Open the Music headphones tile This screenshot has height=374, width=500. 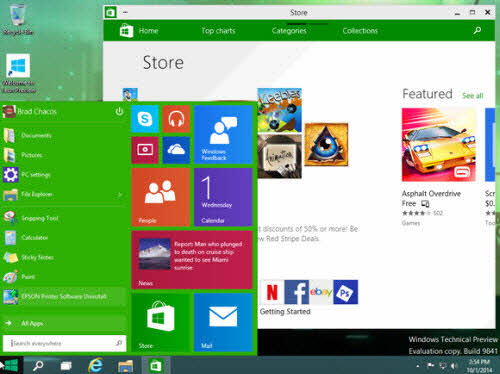pyautogui.click(x=176, y=119)
